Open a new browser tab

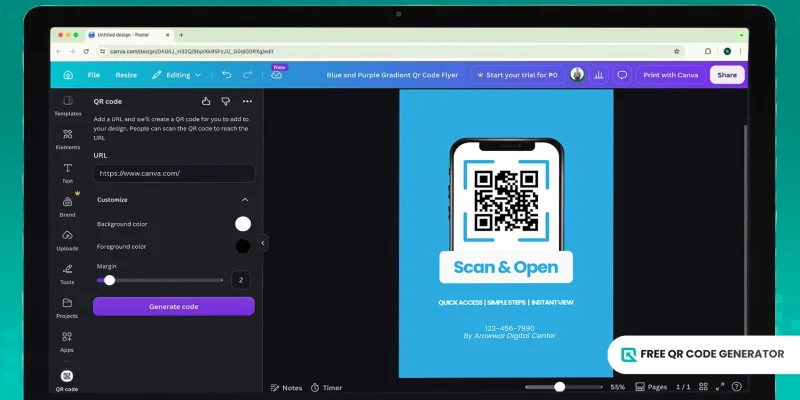pyautogui.click(x=181, y=35)
